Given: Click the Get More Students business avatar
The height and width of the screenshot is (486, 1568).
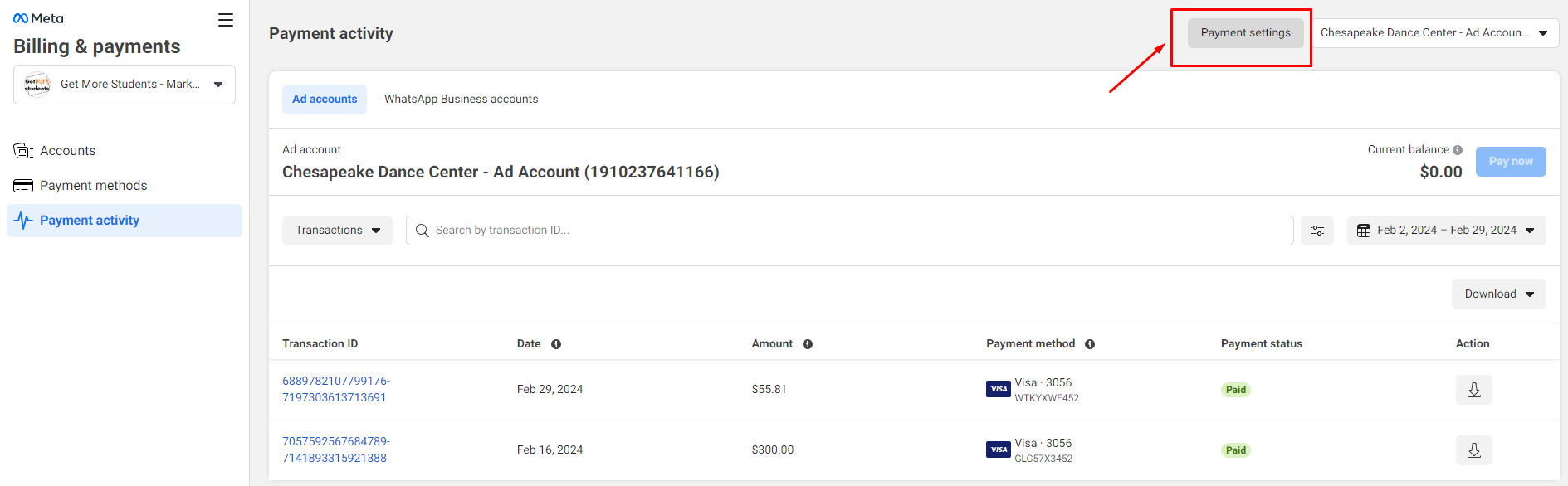Looking at the screenshot, I should (x=37, y=84).
